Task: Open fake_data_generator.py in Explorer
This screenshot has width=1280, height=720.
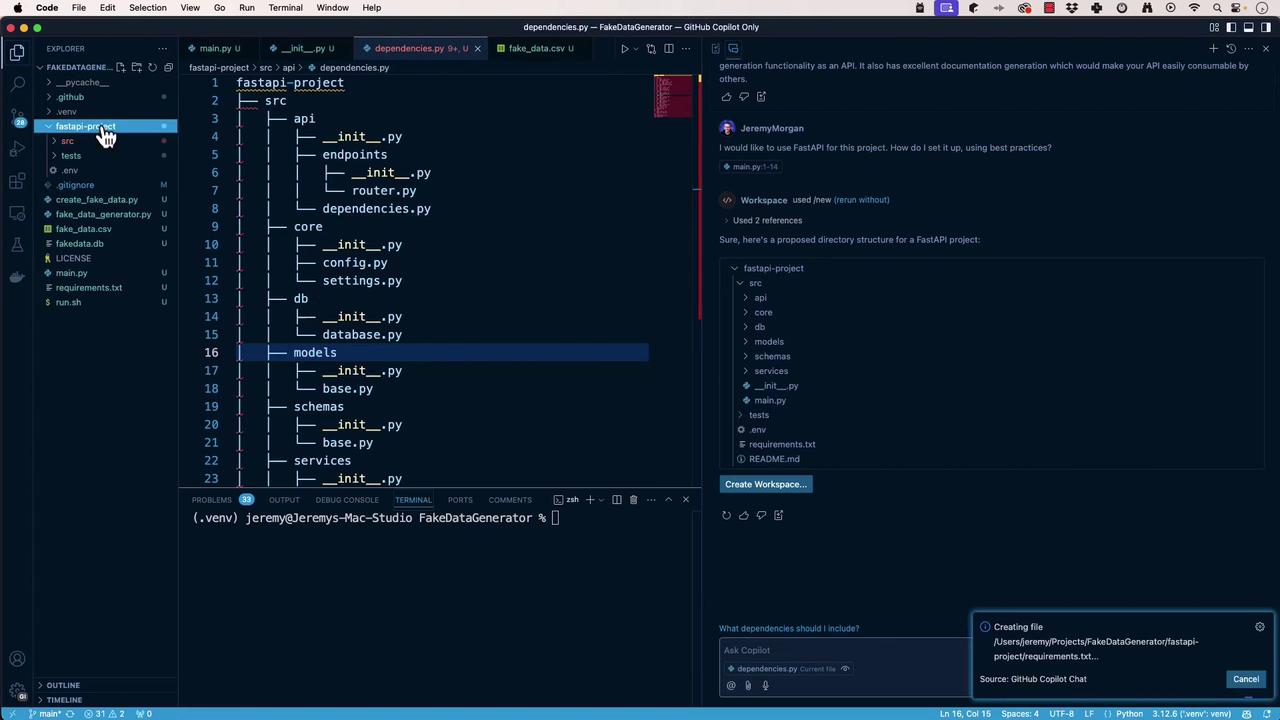Action: point(103,214)
